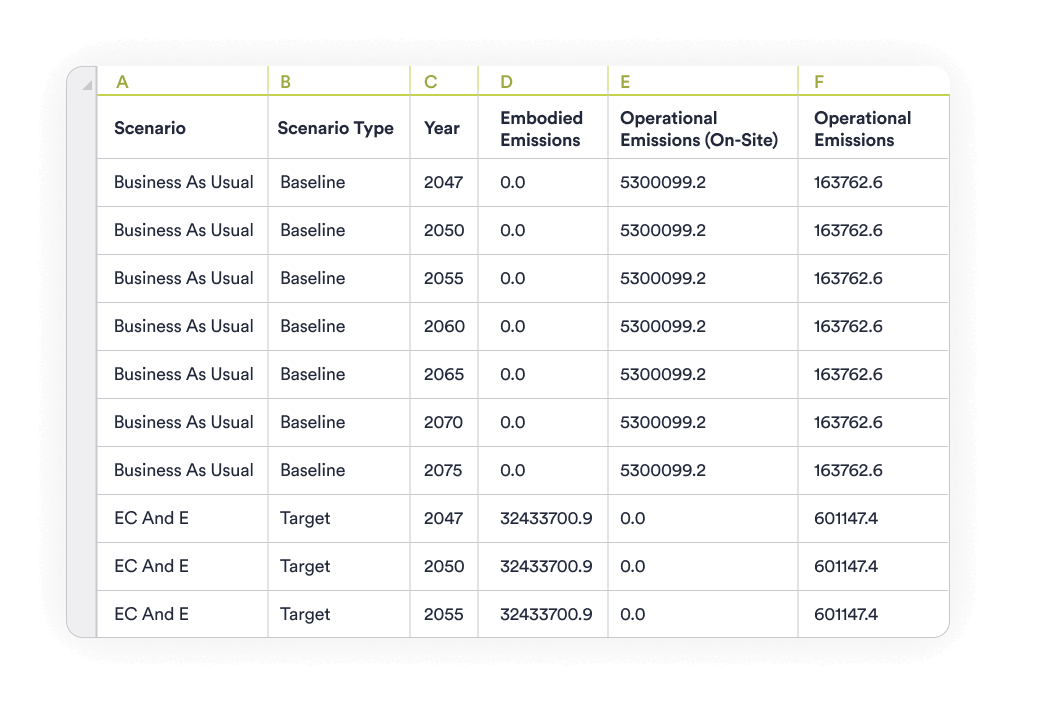Select year 2055 in Business As Usual row

coord(444,278)
